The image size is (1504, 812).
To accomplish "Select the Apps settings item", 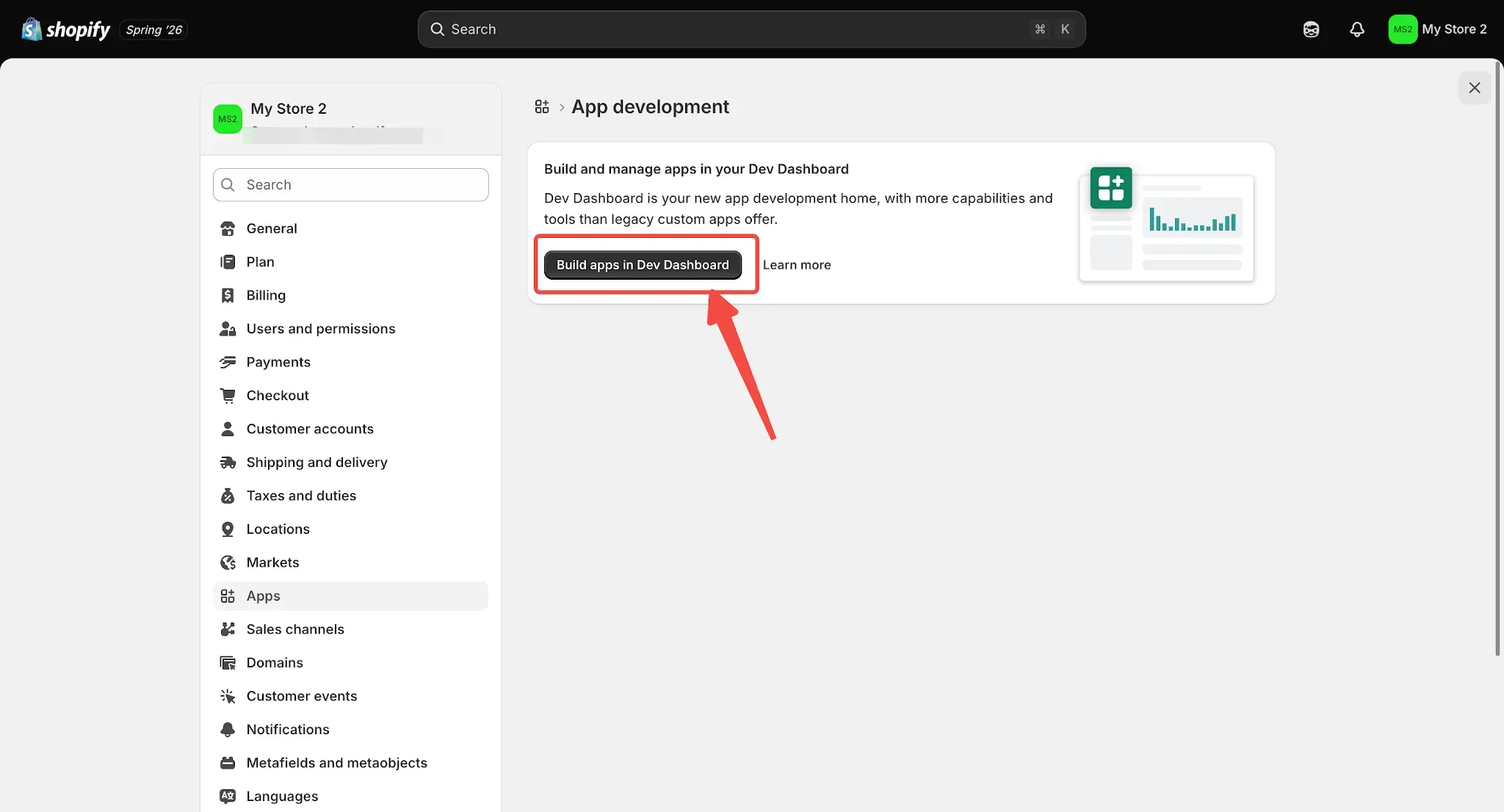I will (x=350, y=596).
